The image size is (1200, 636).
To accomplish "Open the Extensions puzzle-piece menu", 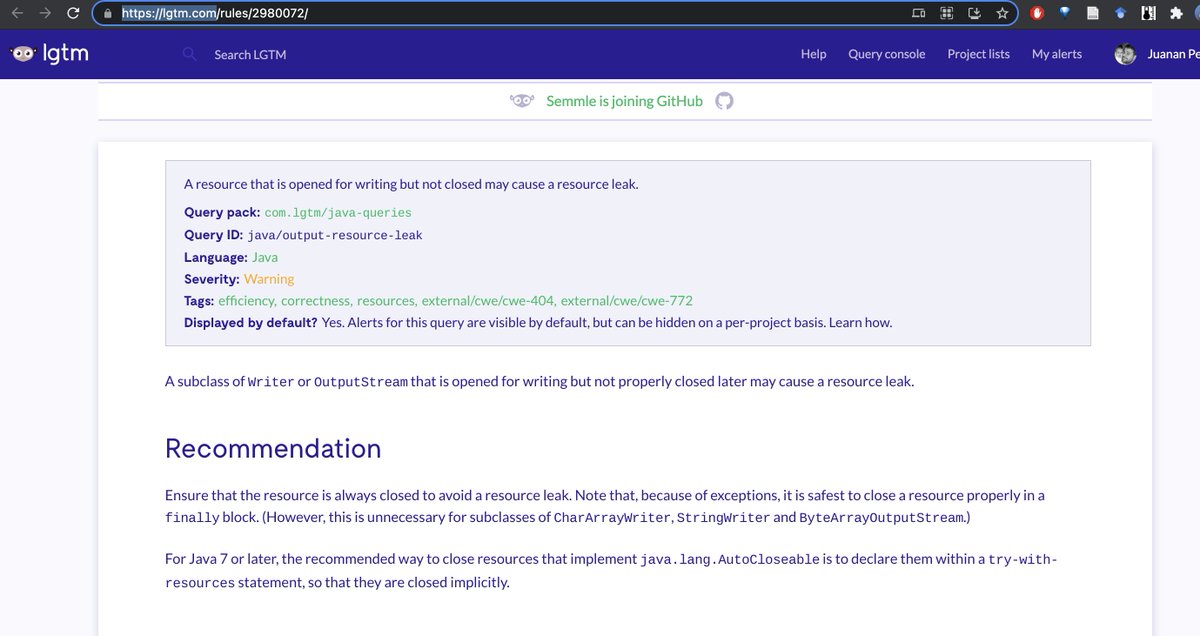I will [x=1178, y=14].
